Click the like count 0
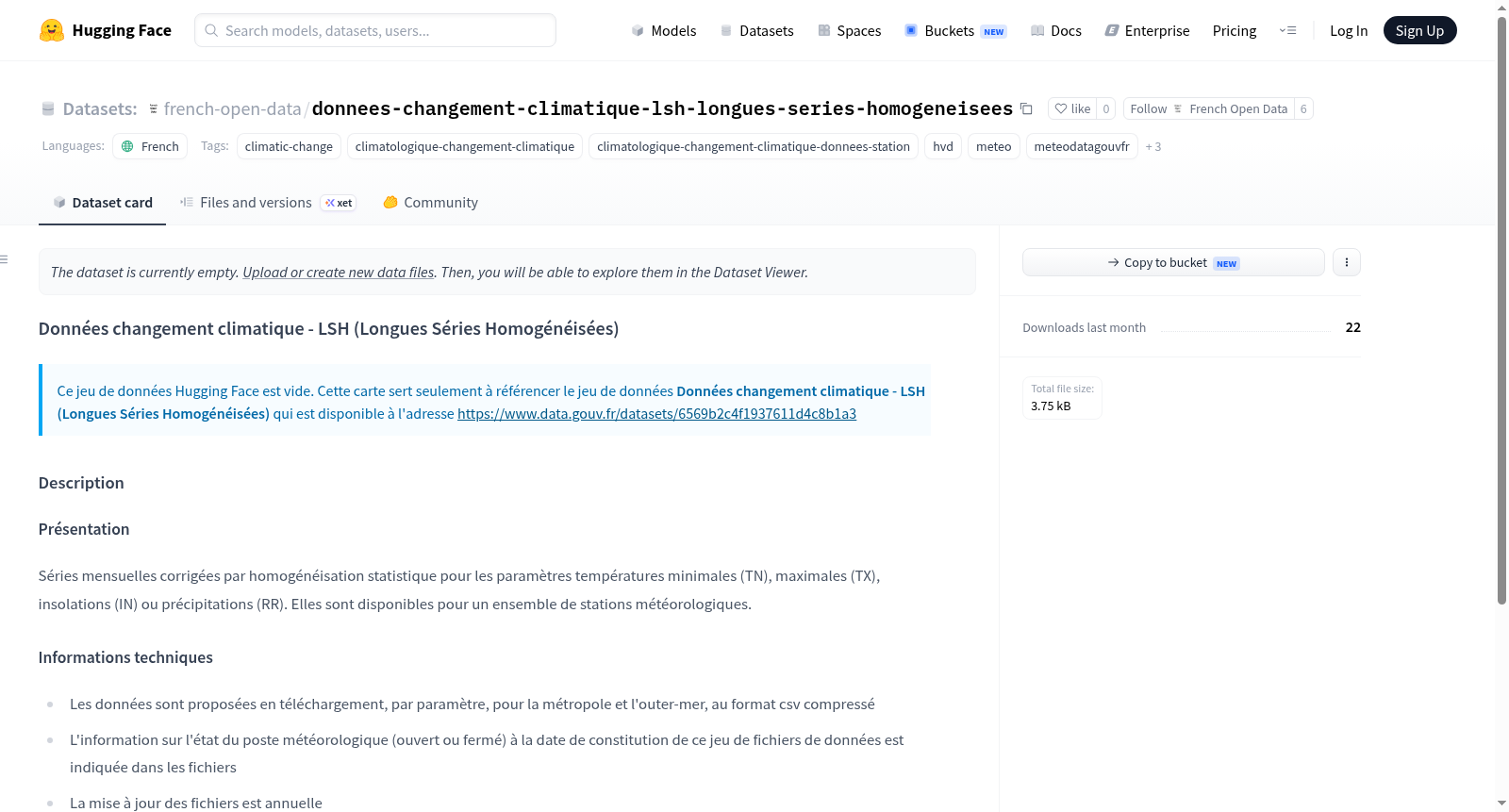1509x812 pixels. coord(1106,108)
